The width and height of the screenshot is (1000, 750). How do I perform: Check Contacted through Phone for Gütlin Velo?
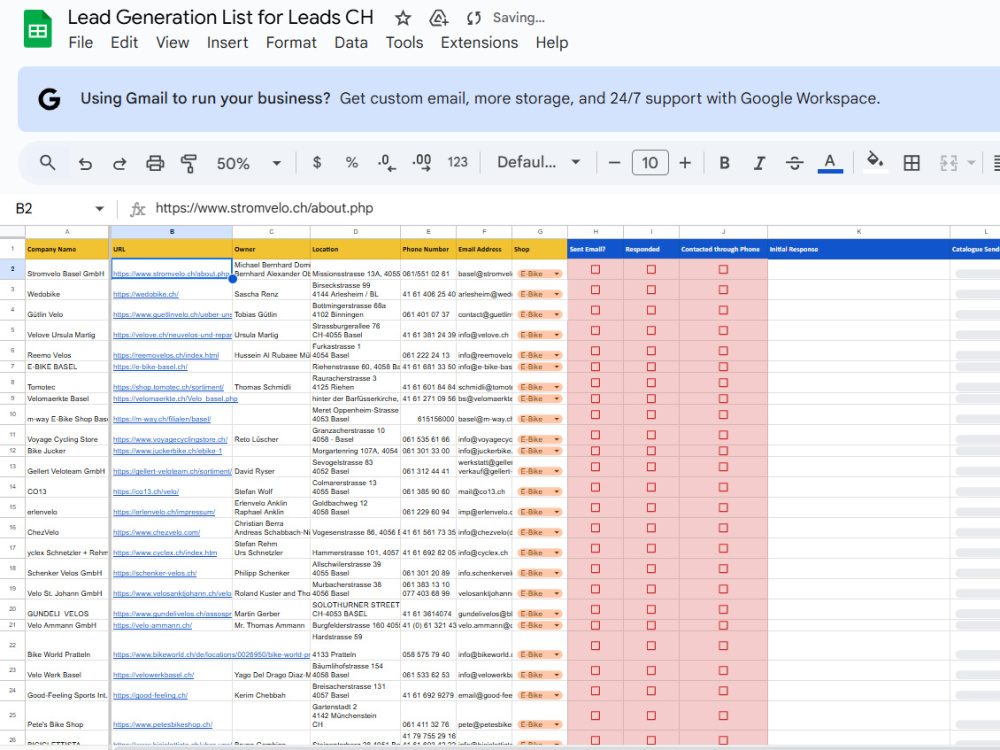coord(723,310)
